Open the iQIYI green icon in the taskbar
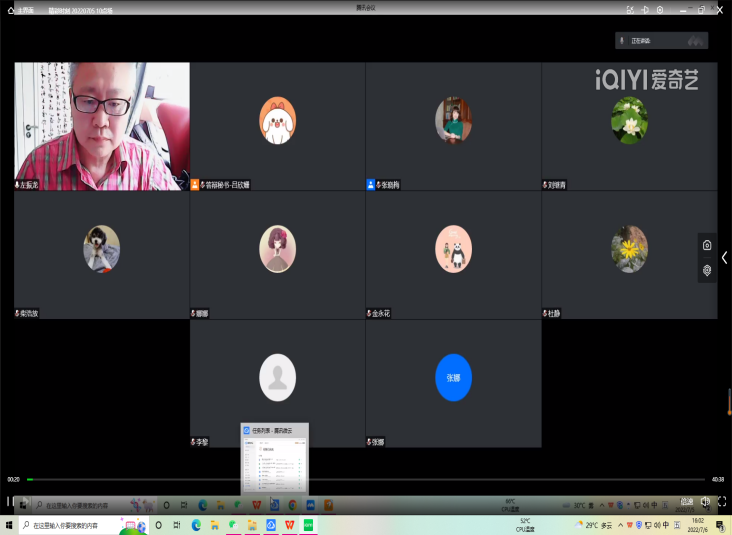This screenshot has width=732, height=535. click(309, 525)
